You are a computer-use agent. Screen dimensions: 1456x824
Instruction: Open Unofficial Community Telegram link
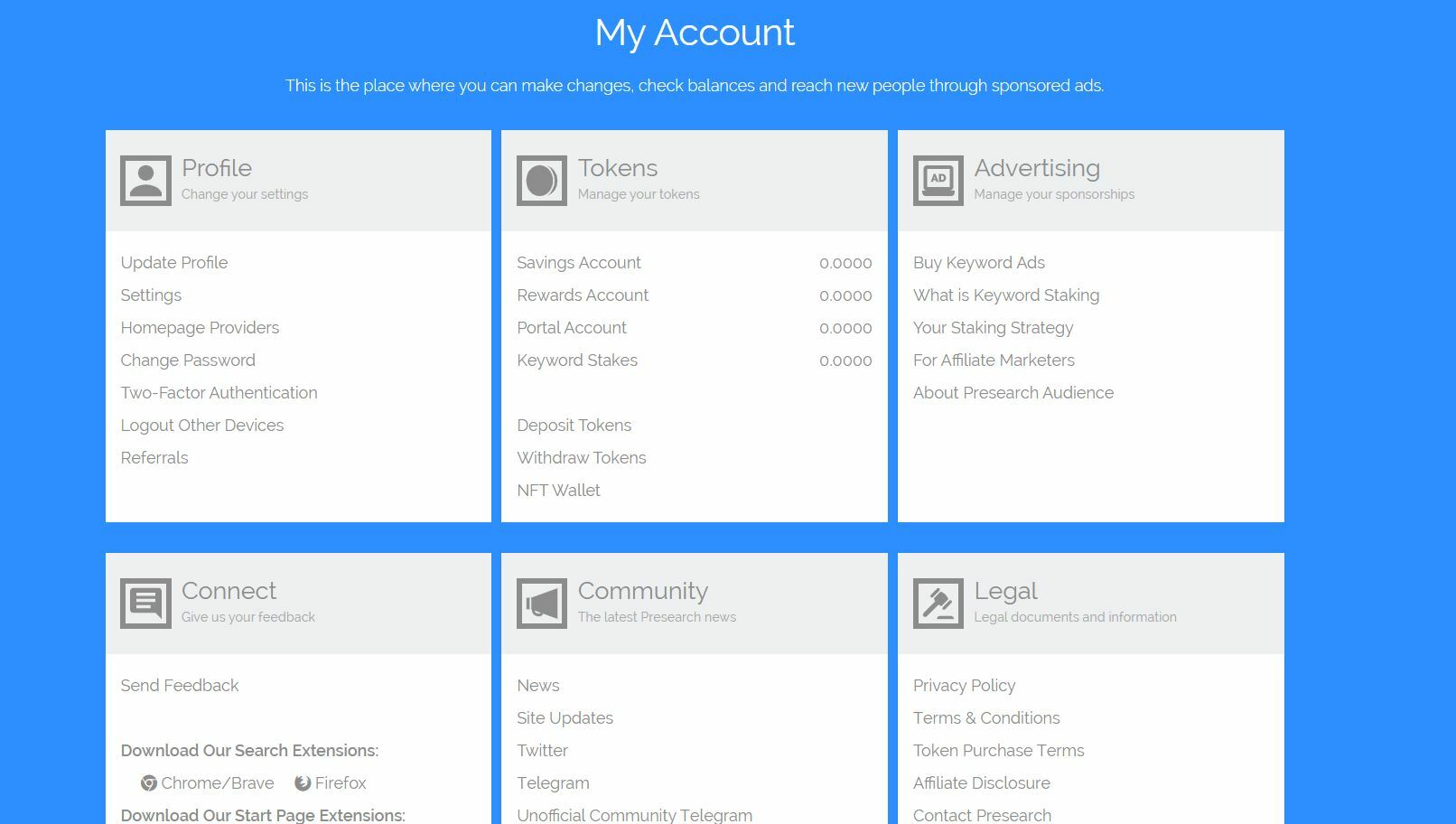[x=634, y=815]
